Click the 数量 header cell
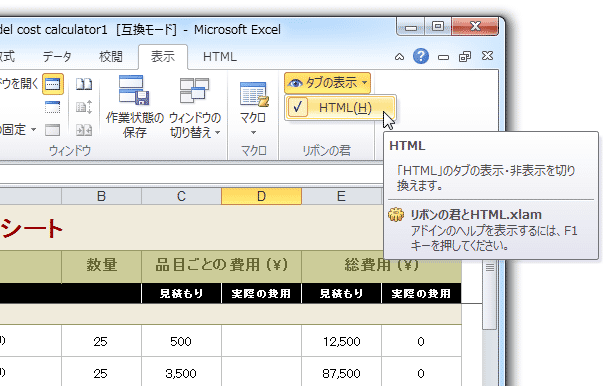The image size is (610, 386). pos(101,267)
